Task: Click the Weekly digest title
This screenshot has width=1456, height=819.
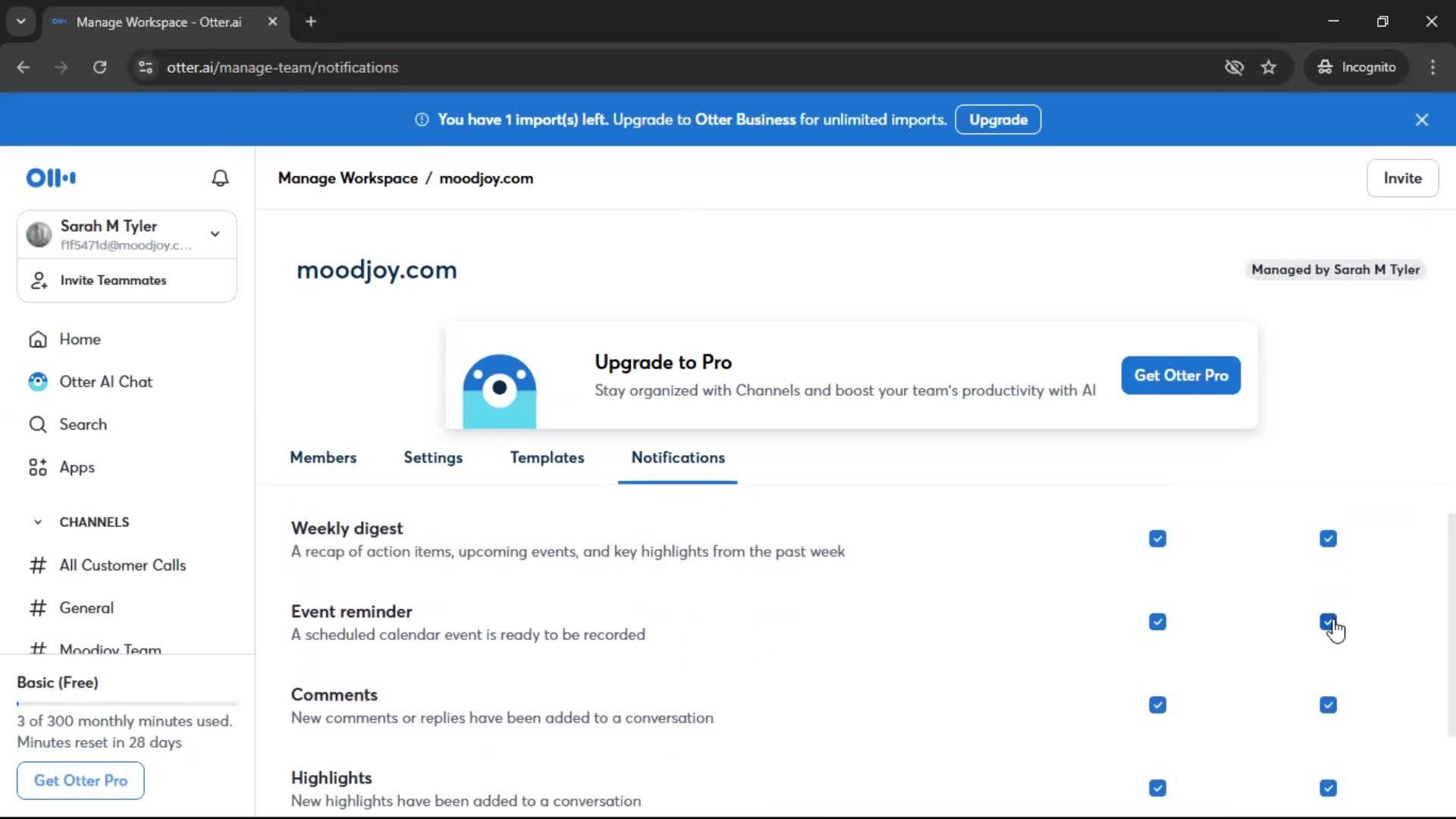Action: tap(347, 528)
